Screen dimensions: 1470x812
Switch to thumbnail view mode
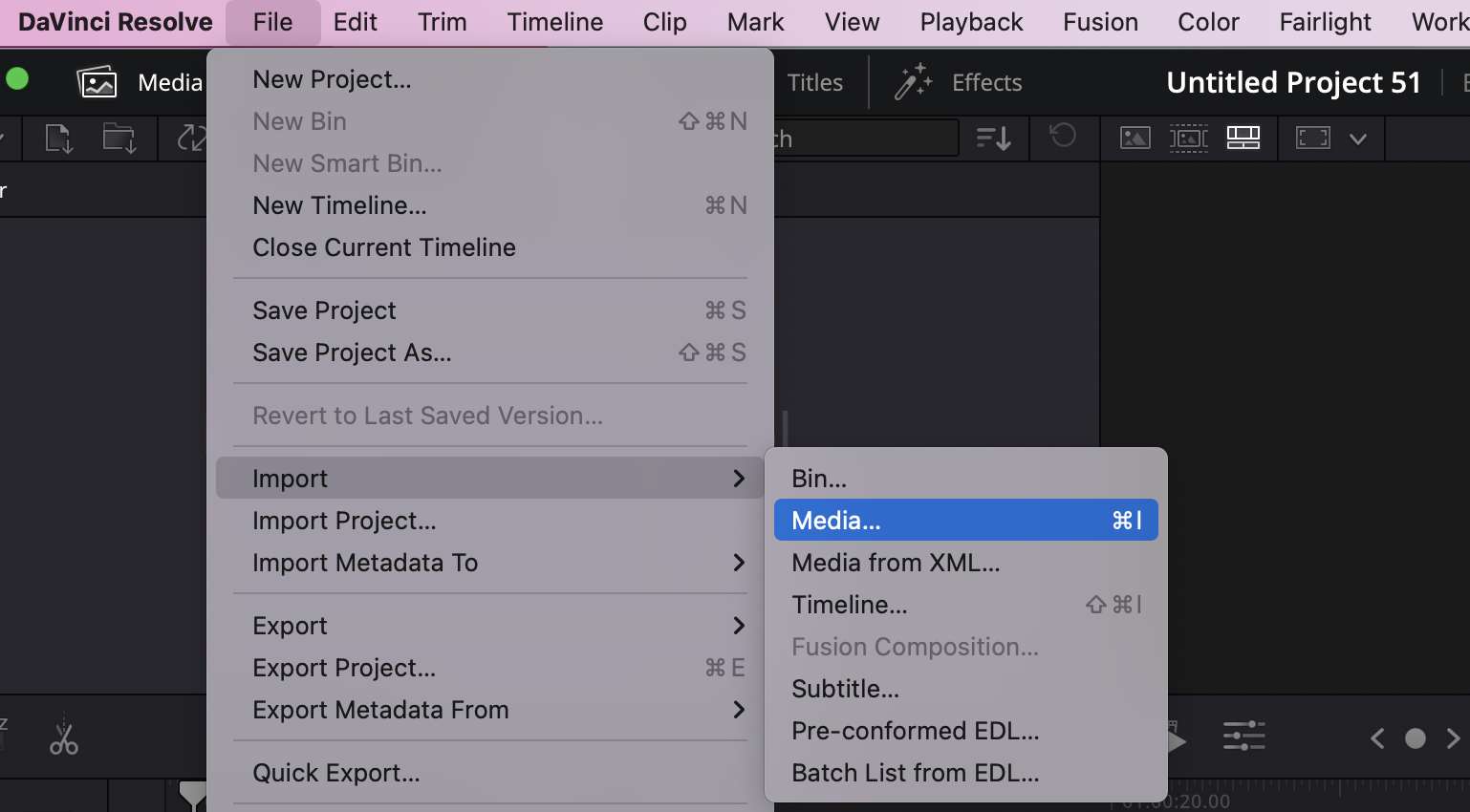tap(1135, 139)
